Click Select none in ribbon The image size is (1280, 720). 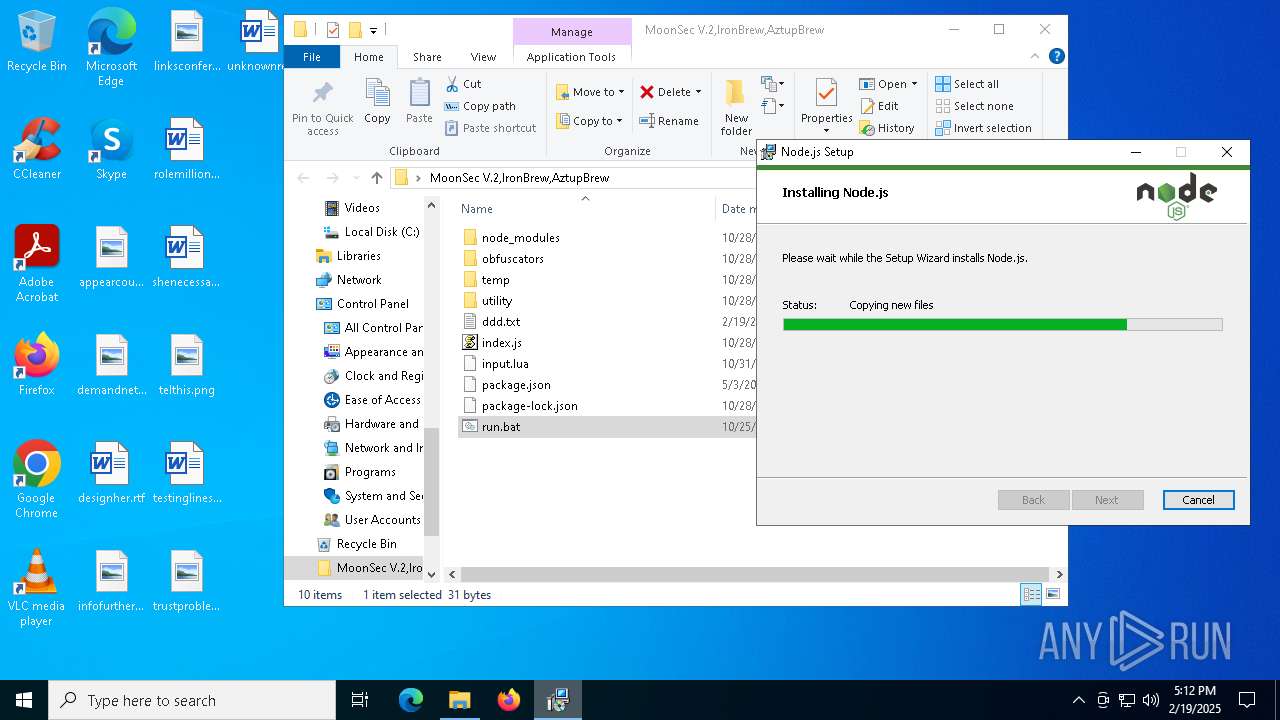point(974,106)
